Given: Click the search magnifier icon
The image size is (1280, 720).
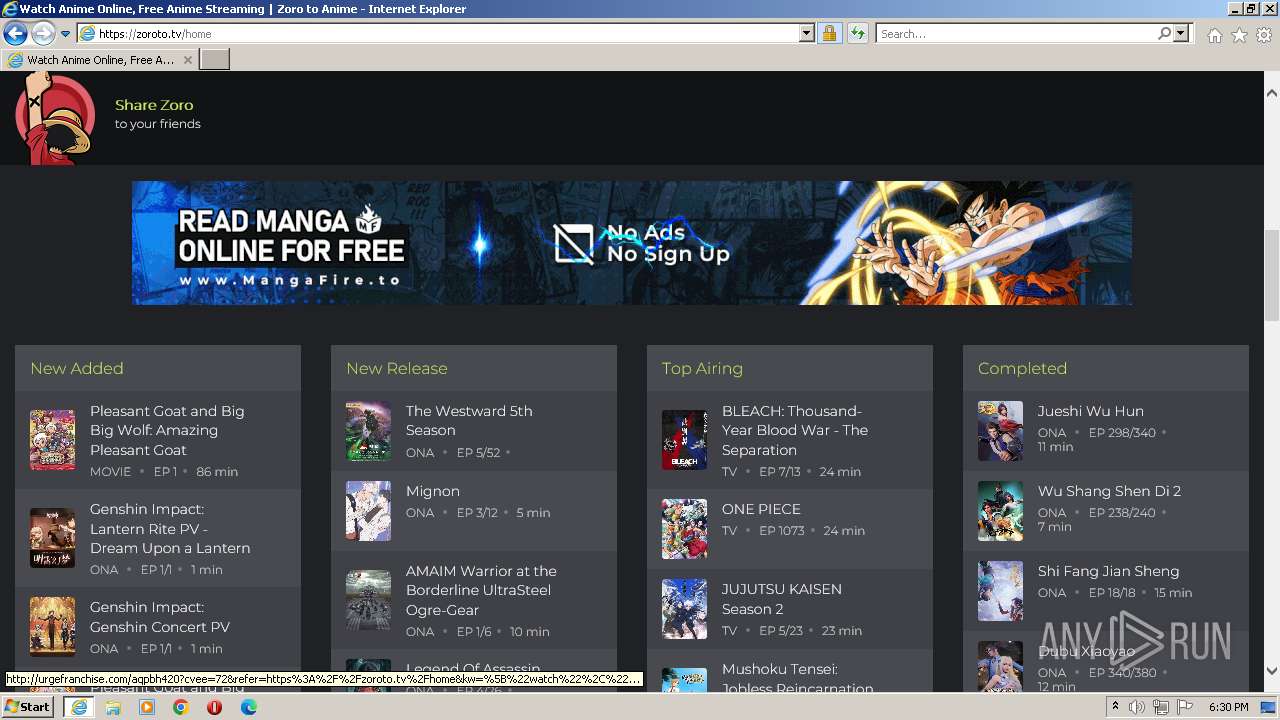Looking at the screenshot, I should click(x=1164, y=34).
